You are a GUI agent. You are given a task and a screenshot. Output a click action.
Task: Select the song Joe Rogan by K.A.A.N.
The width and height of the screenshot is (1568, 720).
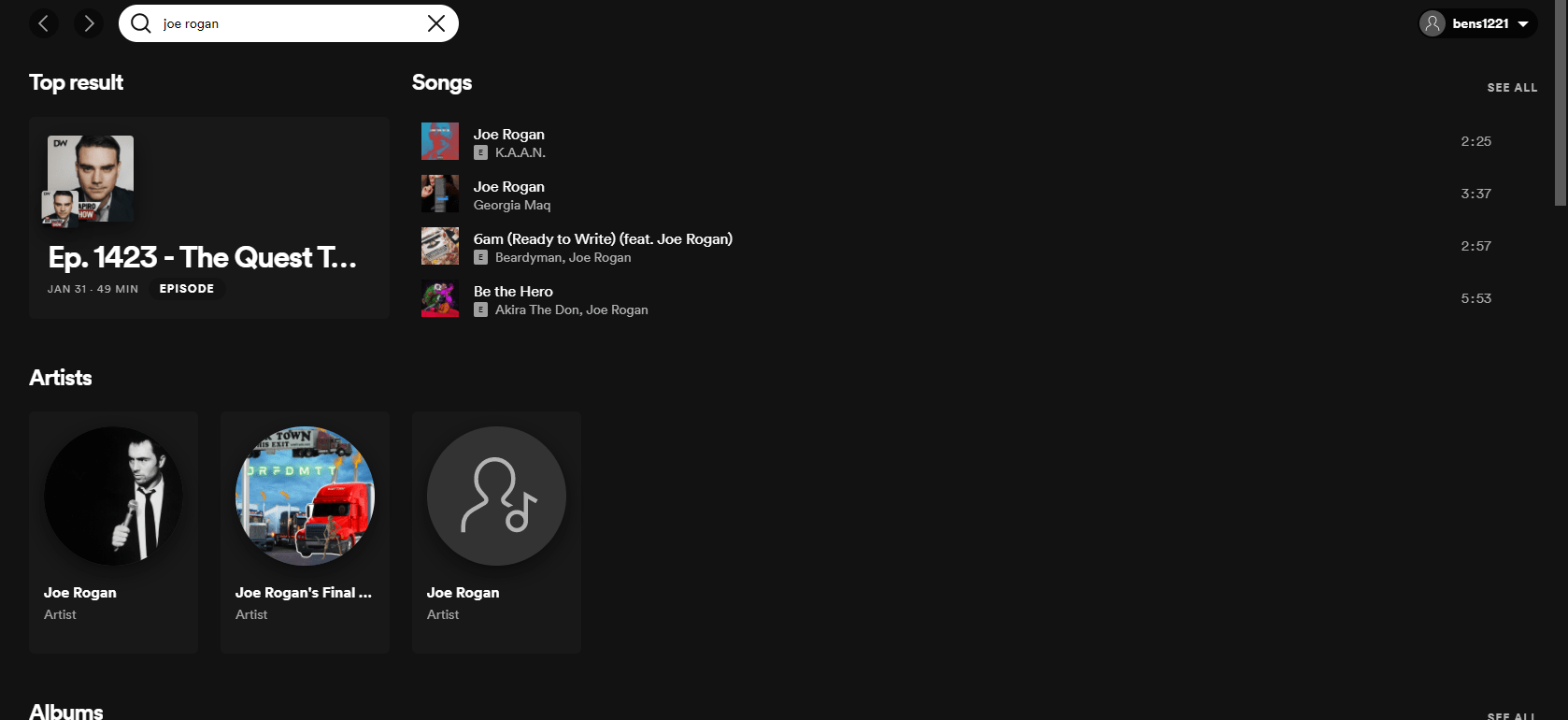pyautogui.click(x=508, y=135)
